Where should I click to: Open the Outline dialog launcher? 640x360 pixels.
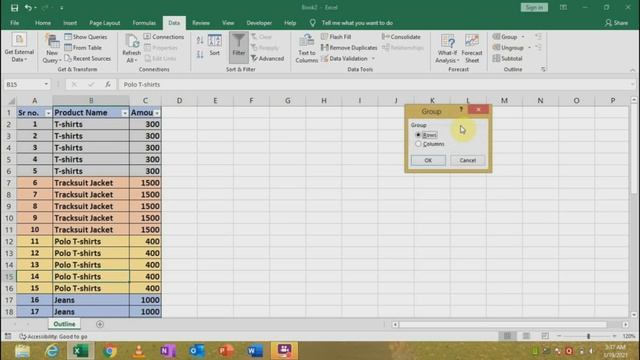click(543, 69)
